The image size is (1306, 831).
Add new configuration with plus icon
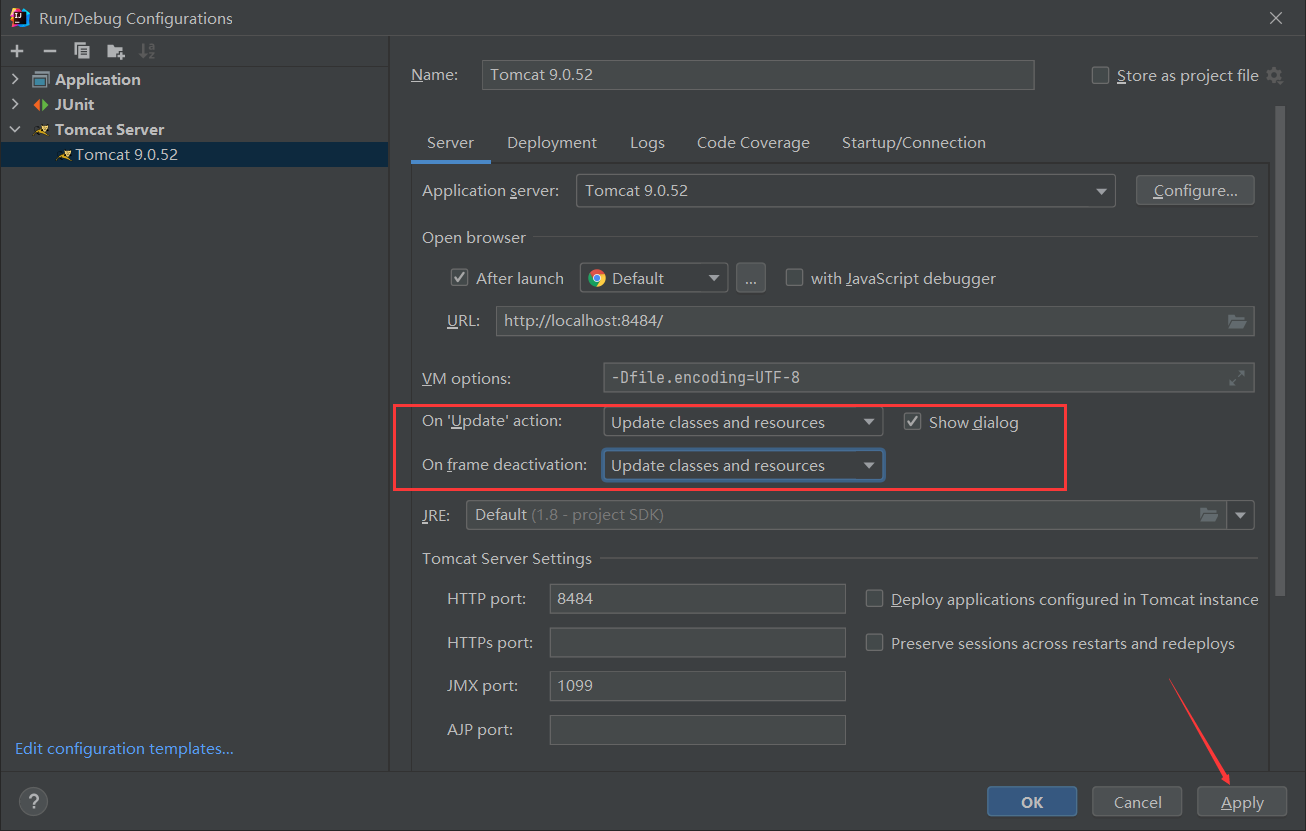(x=17, y=51)
